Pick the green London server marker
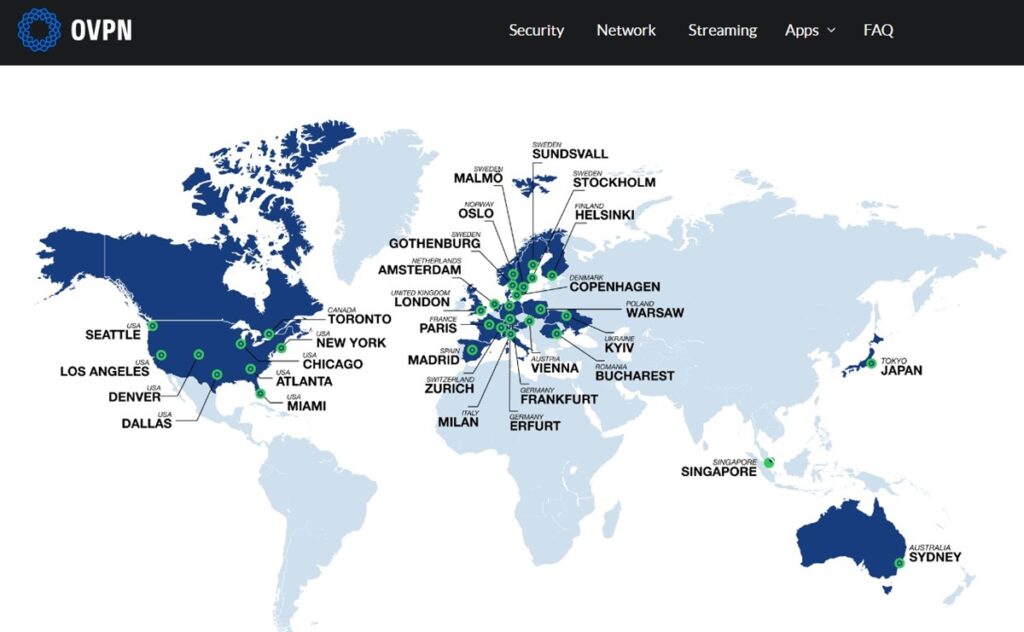The image size is (1024, 632). point(481,310)
